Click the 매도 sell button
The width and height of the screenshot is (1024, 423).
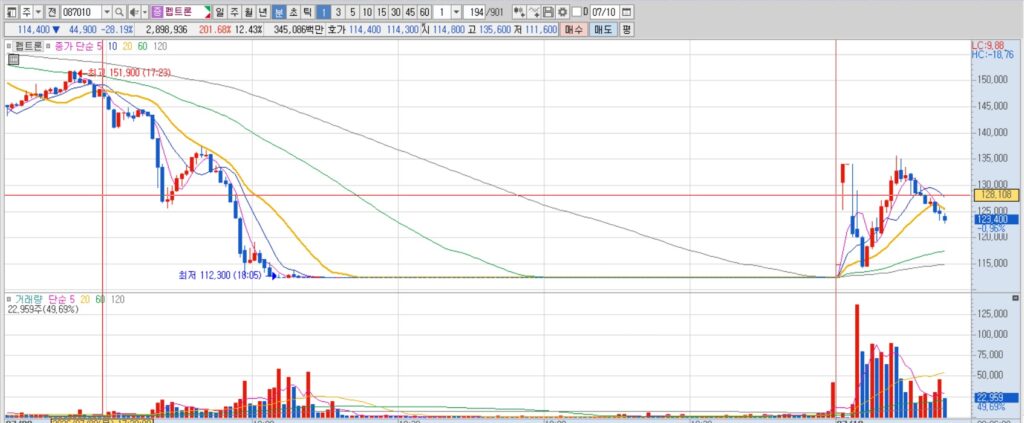click(603, 29)
